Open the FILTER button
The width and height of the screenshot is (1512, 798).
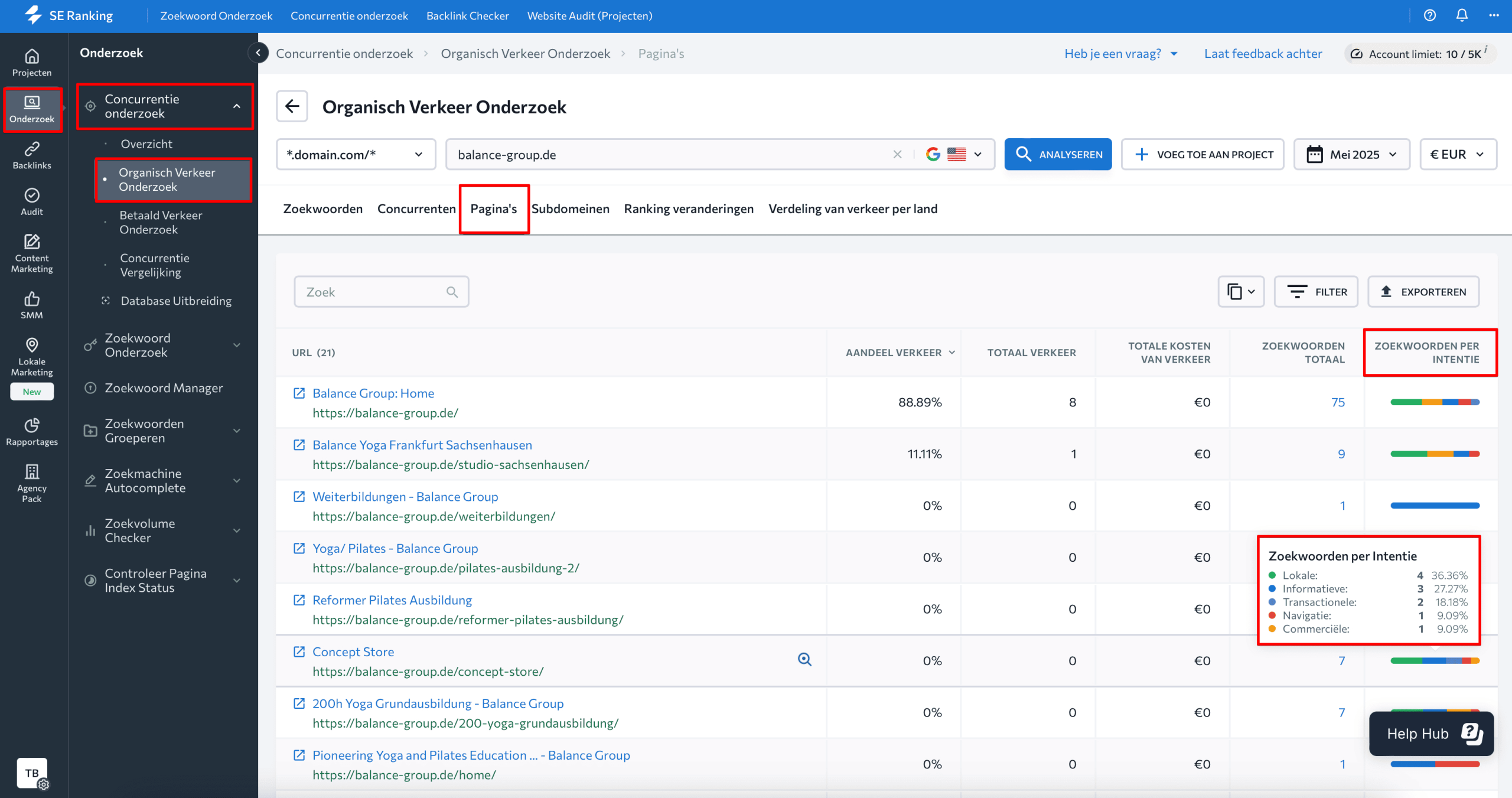(1316, 292)
